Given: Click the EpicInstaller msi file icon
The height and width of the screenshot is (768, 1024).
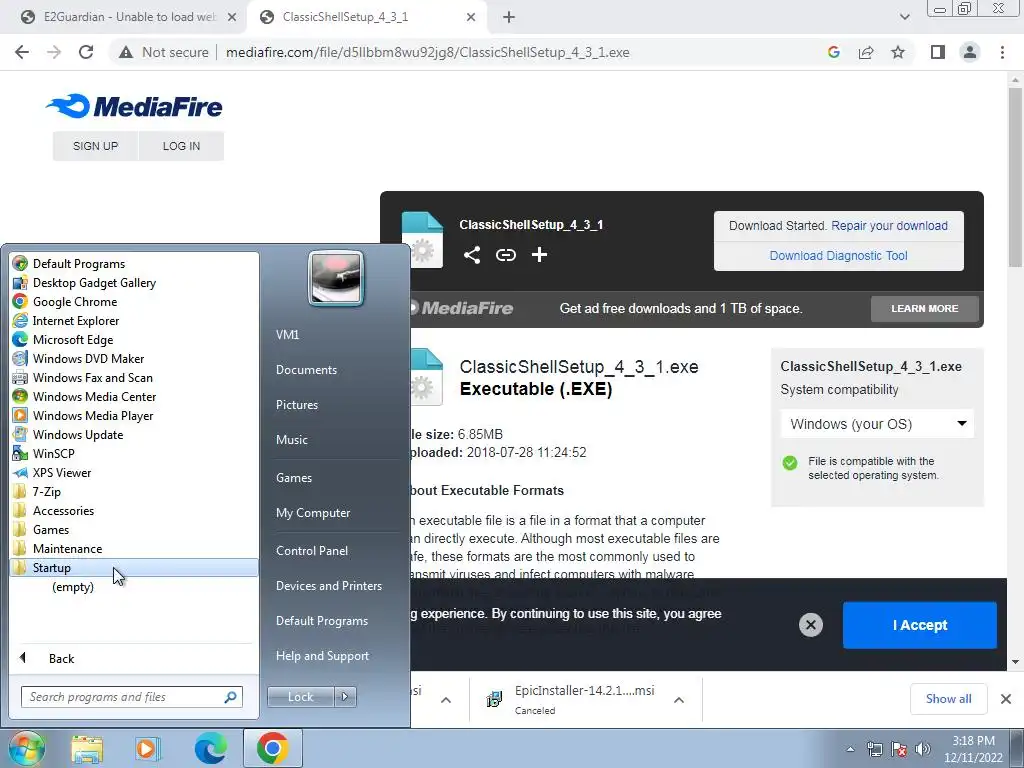Looking at the screenshot, I should 494,699.
